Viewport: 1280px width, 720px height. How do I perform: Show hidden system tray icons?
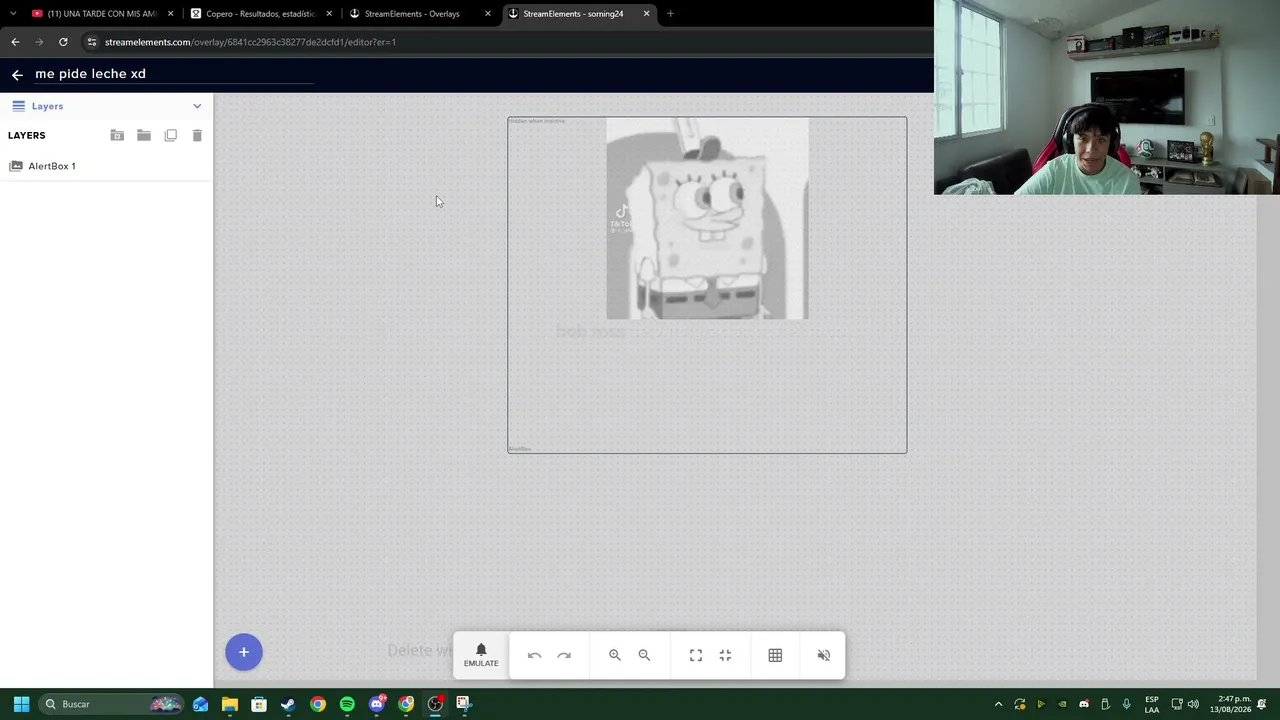click(x=998, y=704)
